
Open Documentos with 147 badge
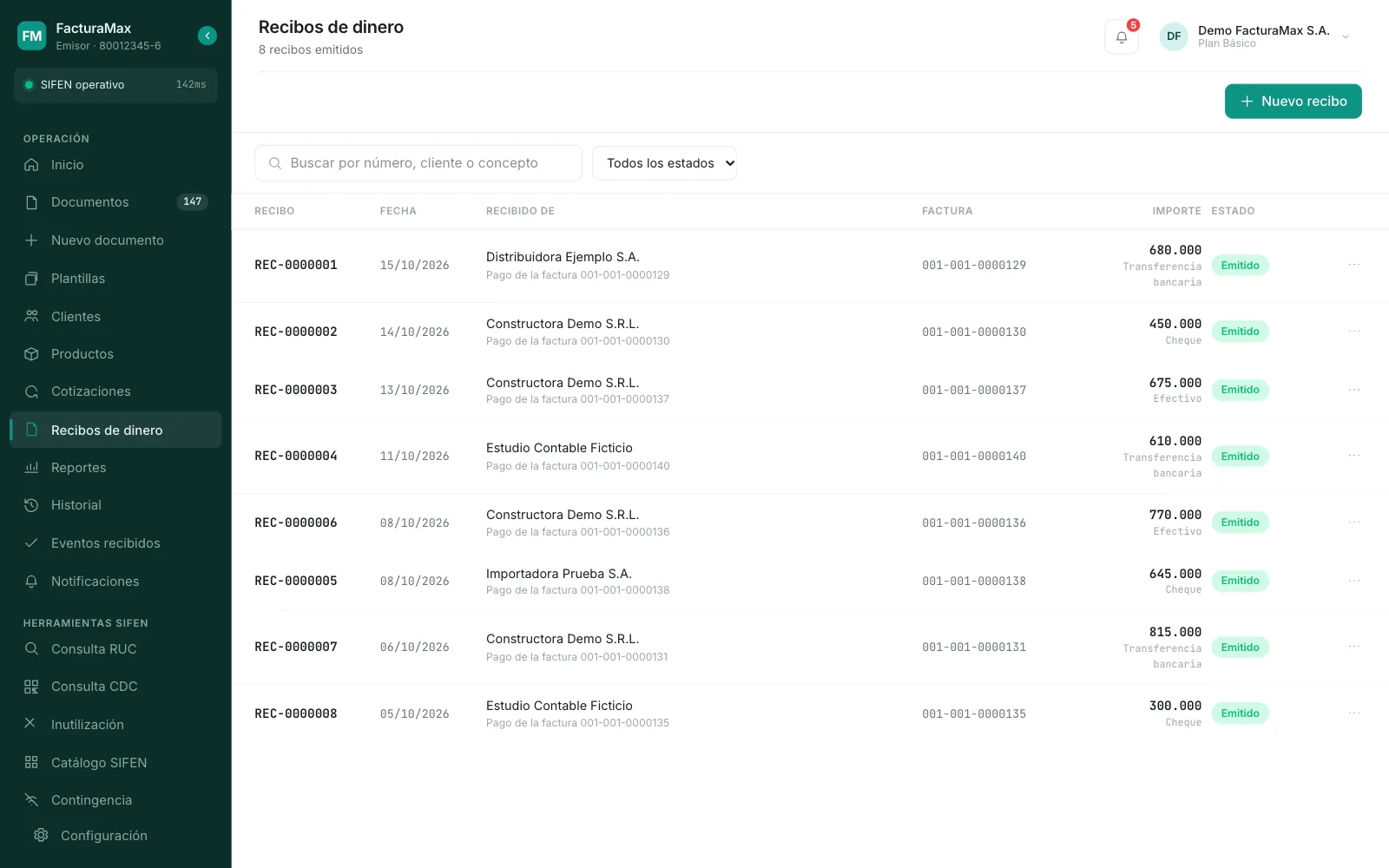coord(115,202)
